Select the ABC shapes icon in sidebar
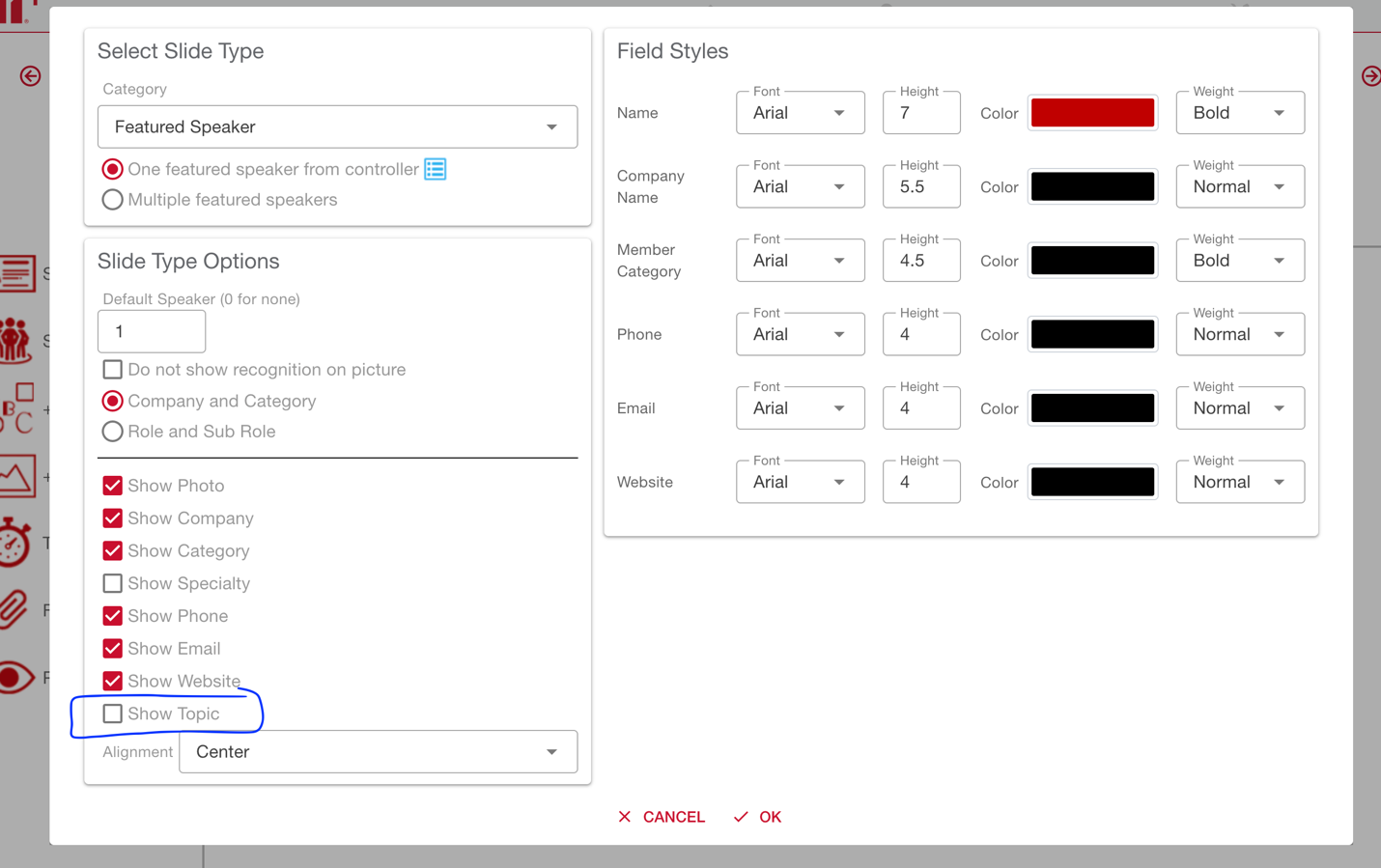Screen dimensions: 1381x868 pyautogui.click(x=17, y=408)
